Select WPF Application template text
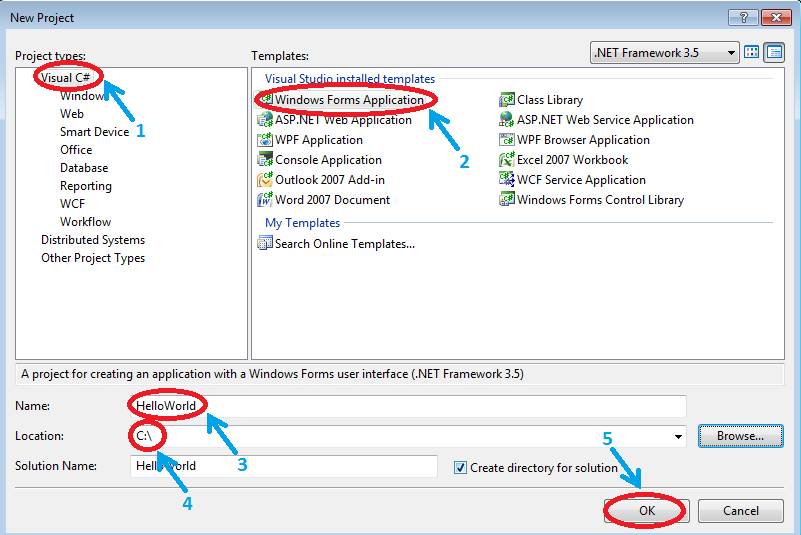Screen dimensions: 801x535 coord(319,139)
